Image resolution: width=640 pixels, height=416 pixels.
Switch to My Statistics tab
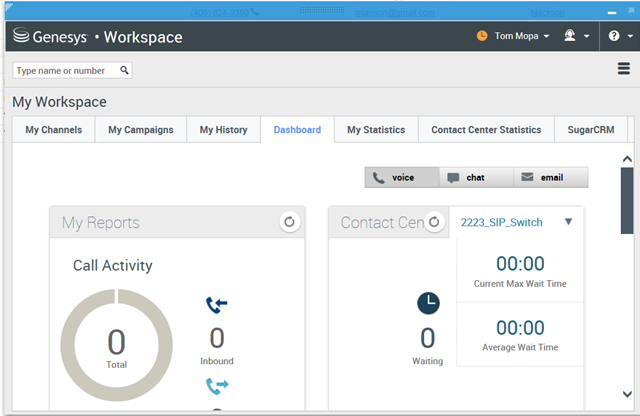point(376,130)
